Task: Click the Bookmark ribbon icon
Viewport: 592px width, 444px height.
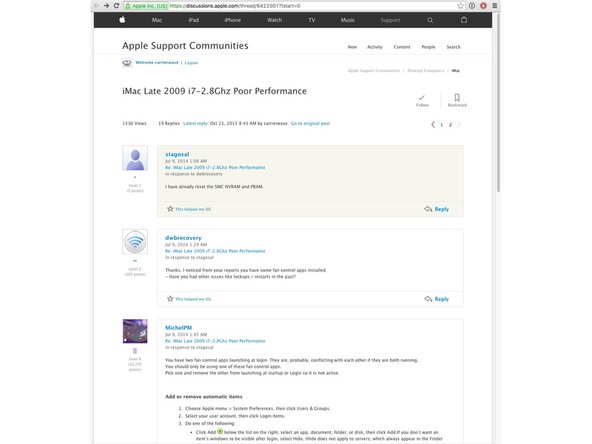Action: point(457,97)
